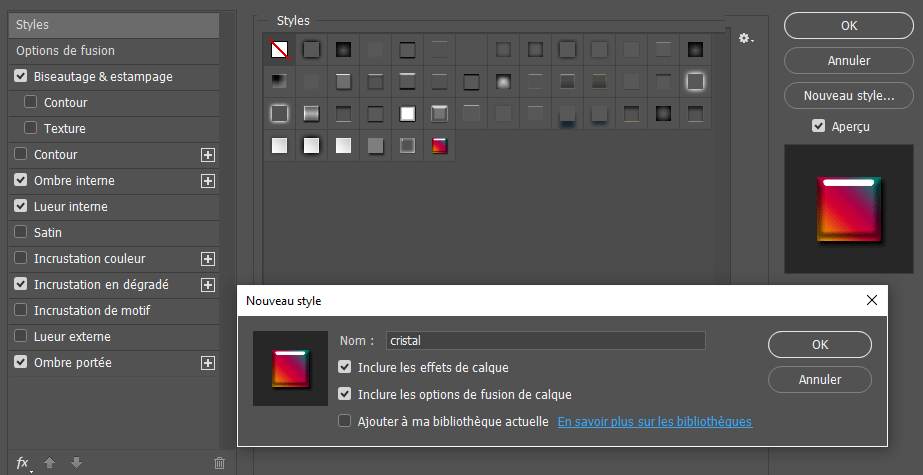
Task: Add another Incrustation en dégradé plus icon
Action: pyautogui.click(x=208, y=285)
